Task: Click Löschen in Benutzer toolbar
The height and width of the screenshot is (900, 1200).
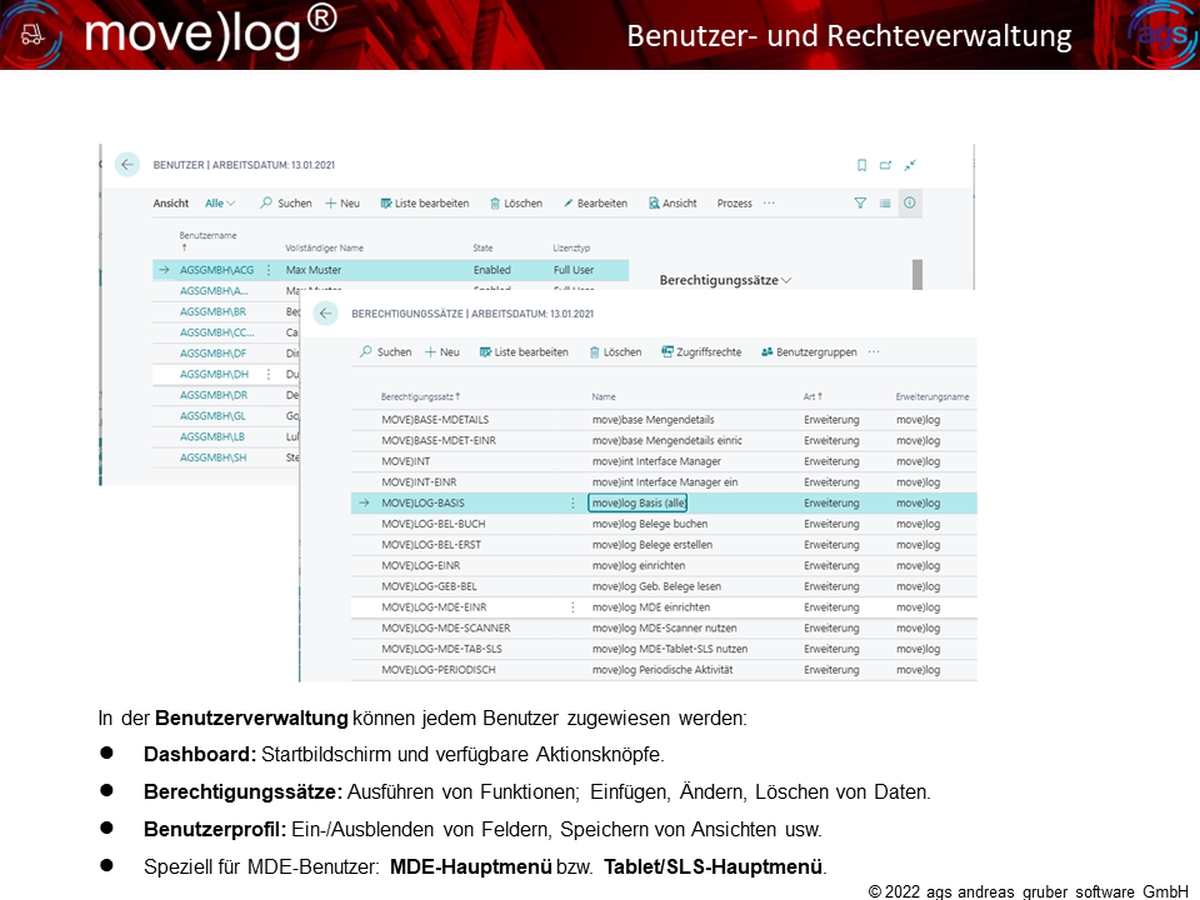Action: pyautogui.click(x=516, y=203)
